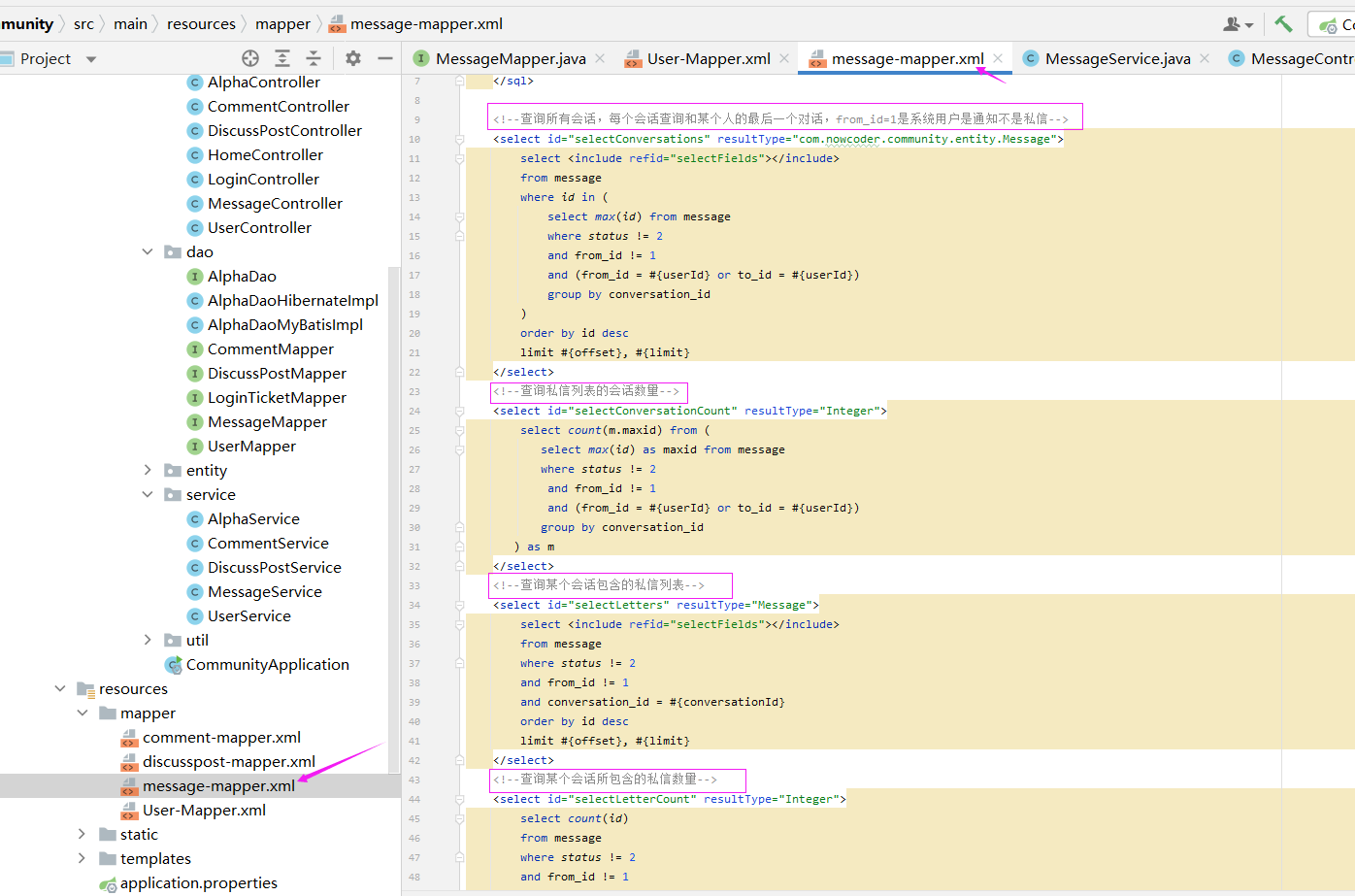Select DiscussPostMapper interface
The height and width of the screenshot is (896, 1355).
coord(277,373)
